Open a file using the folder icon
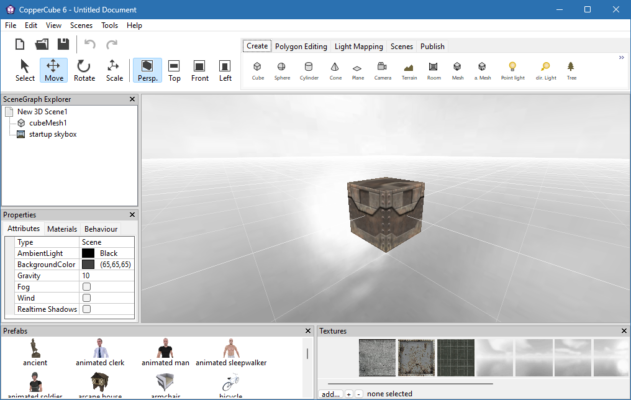 click(x=41, y=44)
